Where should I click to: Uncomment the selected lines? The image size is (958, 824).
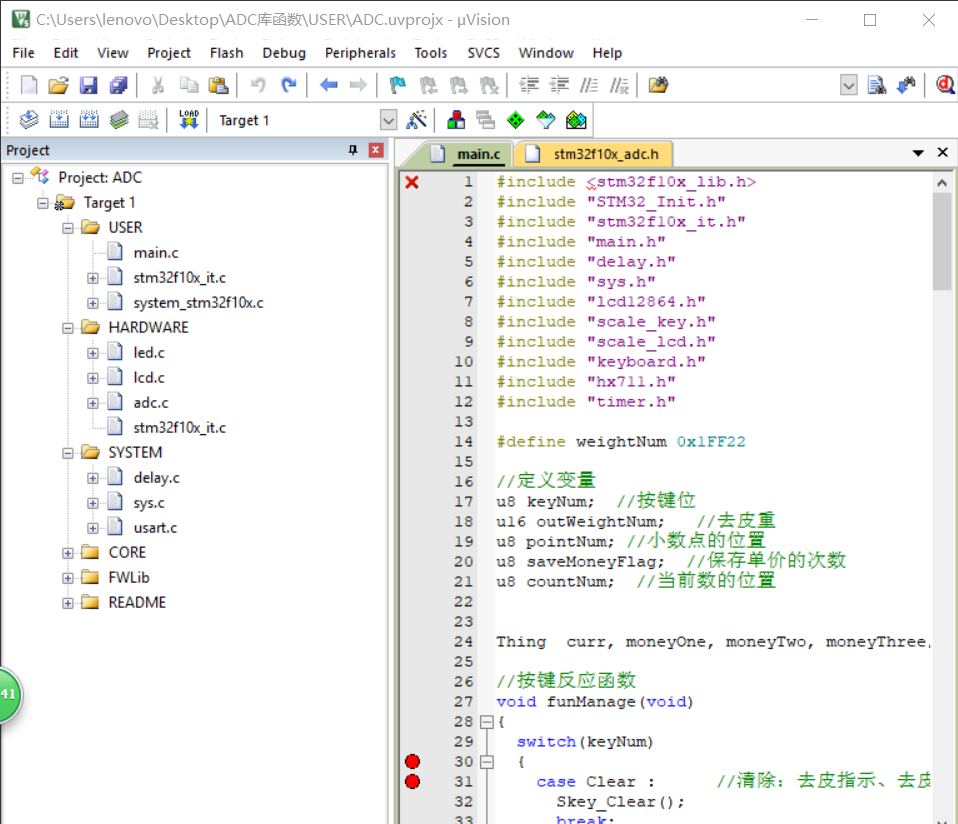click(619, 85)
